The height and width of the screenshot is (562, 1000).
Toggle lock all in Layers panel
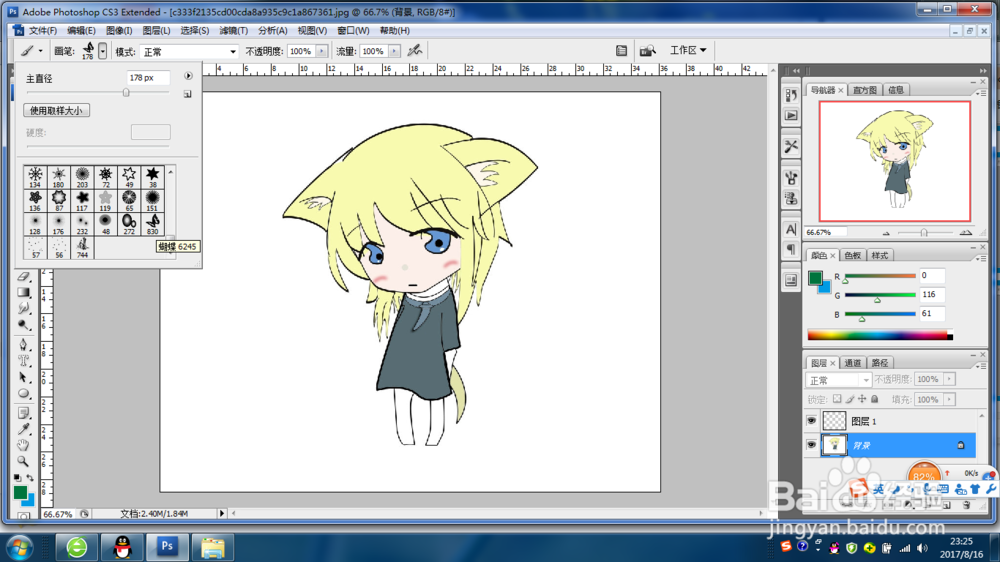coord(875,399)
